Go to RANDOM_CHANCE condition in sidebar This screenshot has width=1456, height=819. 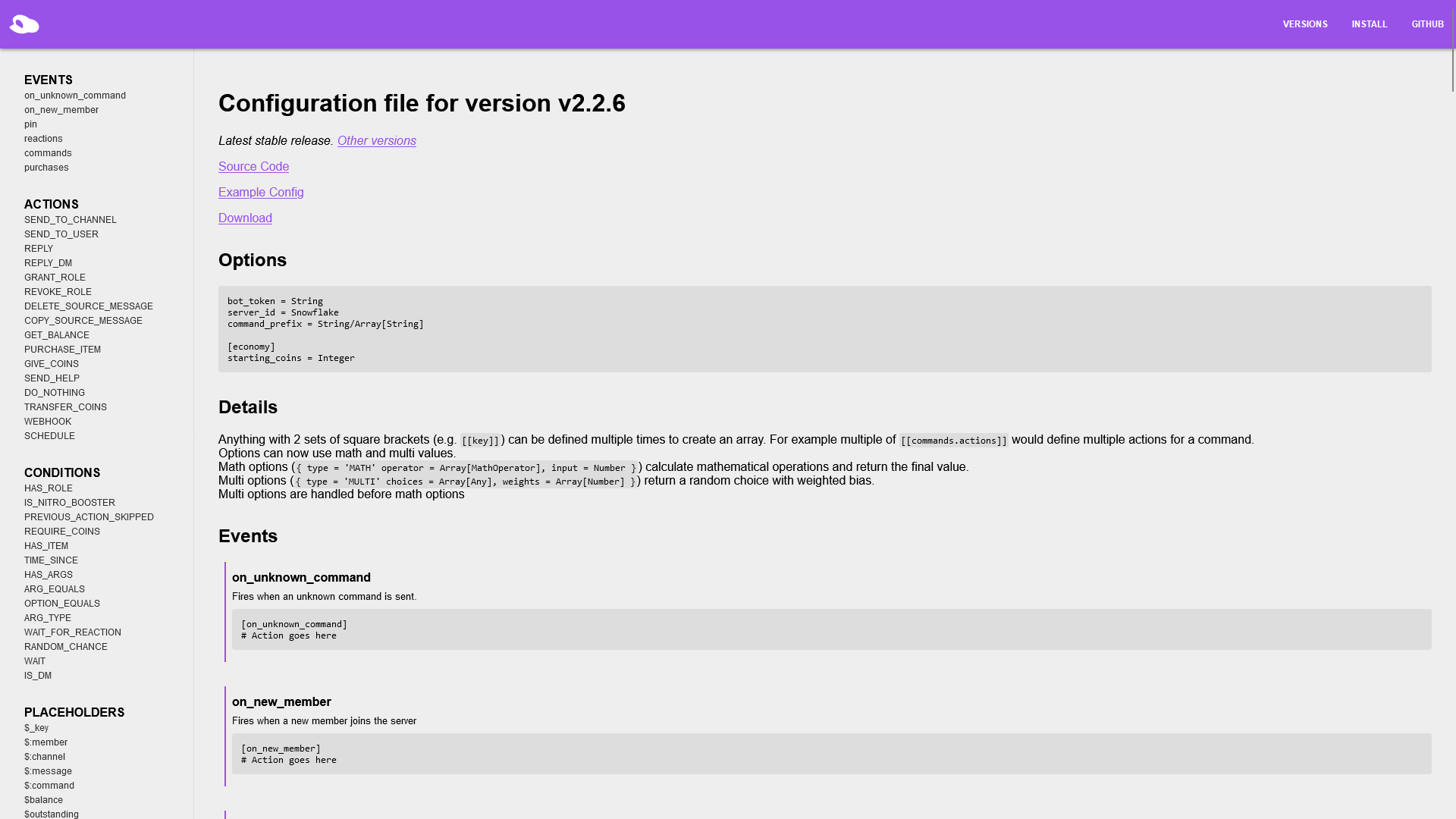click(x=66, y=647)
